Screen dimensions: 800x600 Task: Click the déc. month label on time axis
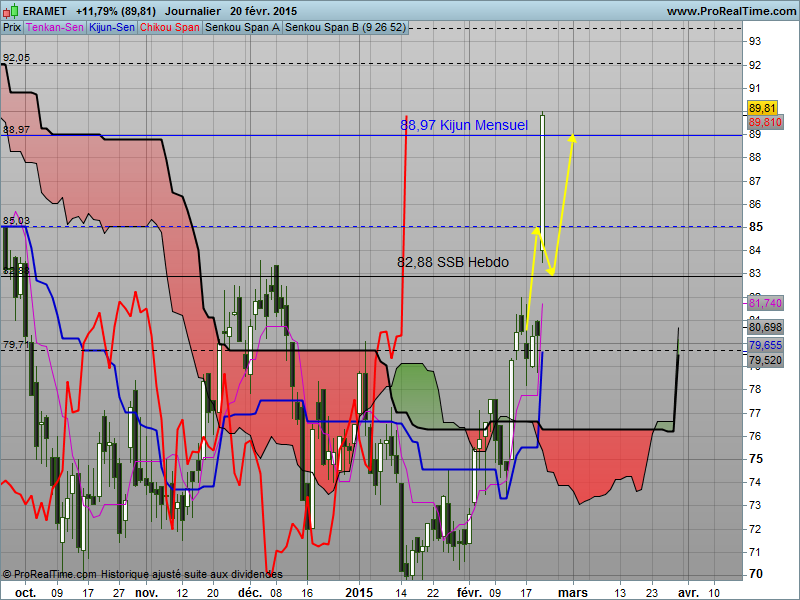pyautogui.click(x=250, y=593)
